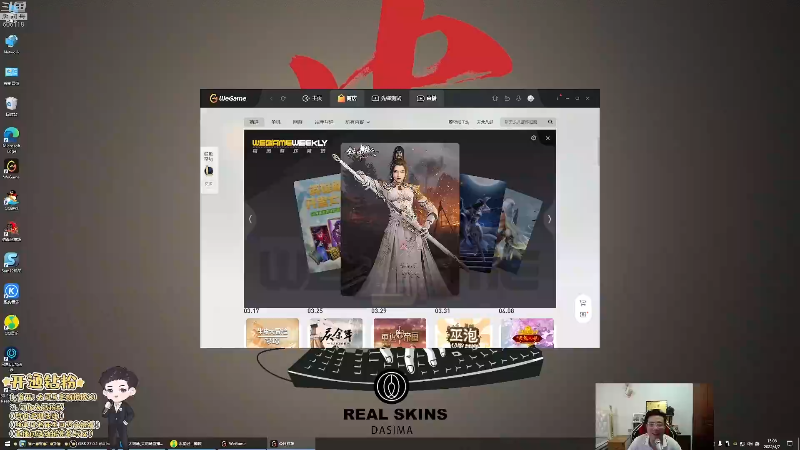Select the highlighted first store sub-tab
The height and width of the screenshot is (450, 800).
pyautogui.click(x=254, y=122)
